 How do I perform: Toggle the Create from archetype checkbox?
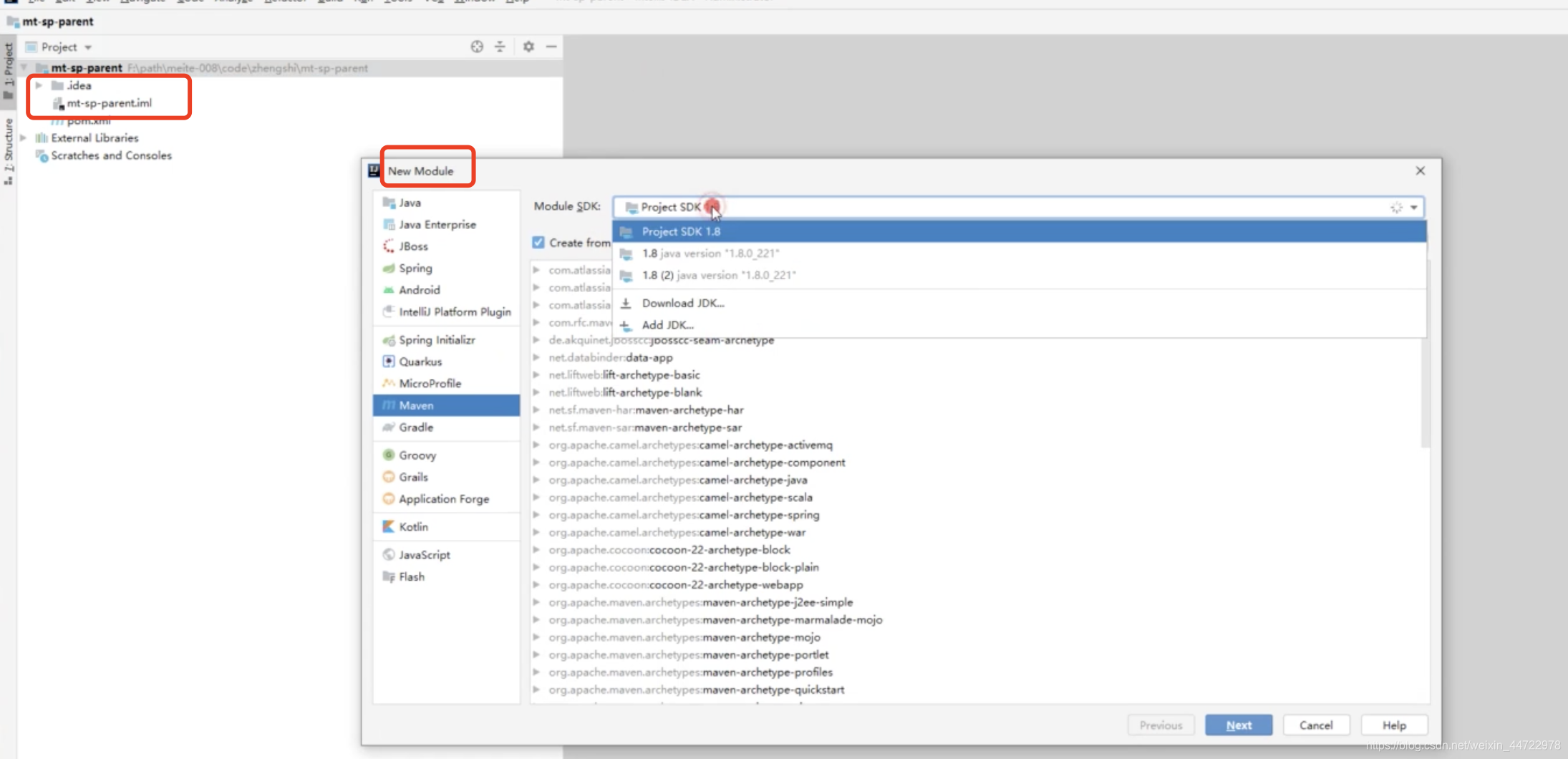coord(538,243)
